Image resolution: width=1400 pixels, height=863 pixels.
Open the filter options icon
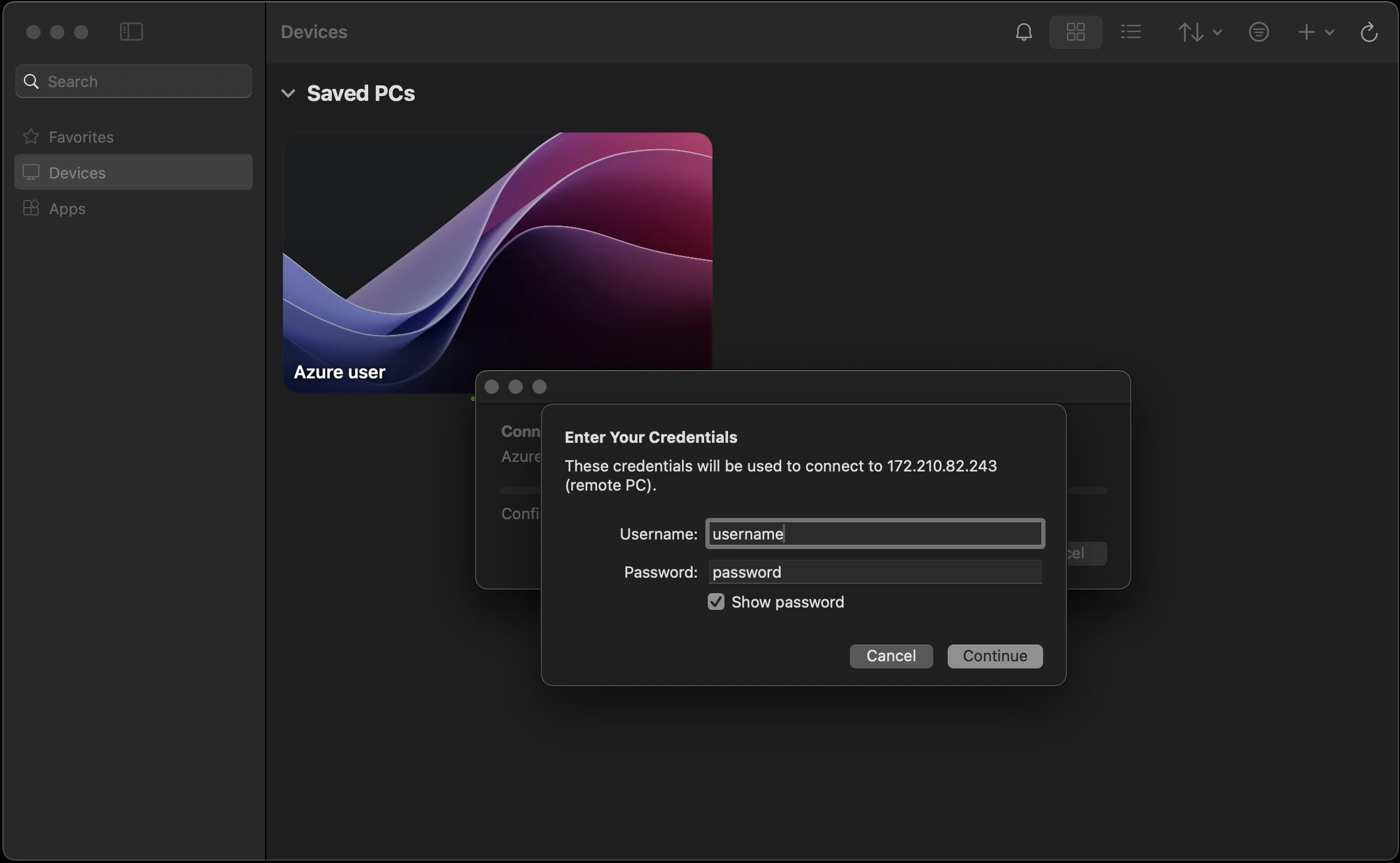pos(1259,32)
